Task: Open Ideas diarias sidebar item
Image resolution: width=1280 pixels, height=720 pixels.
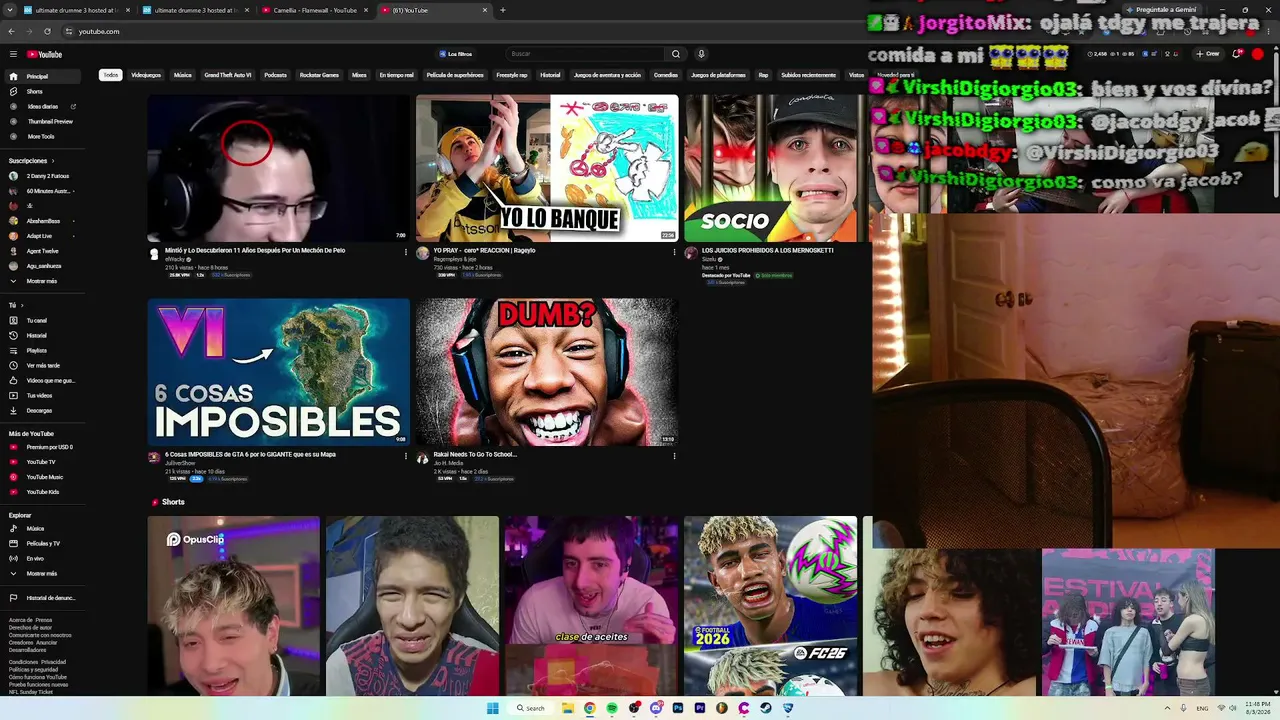Action: (44, 106)
